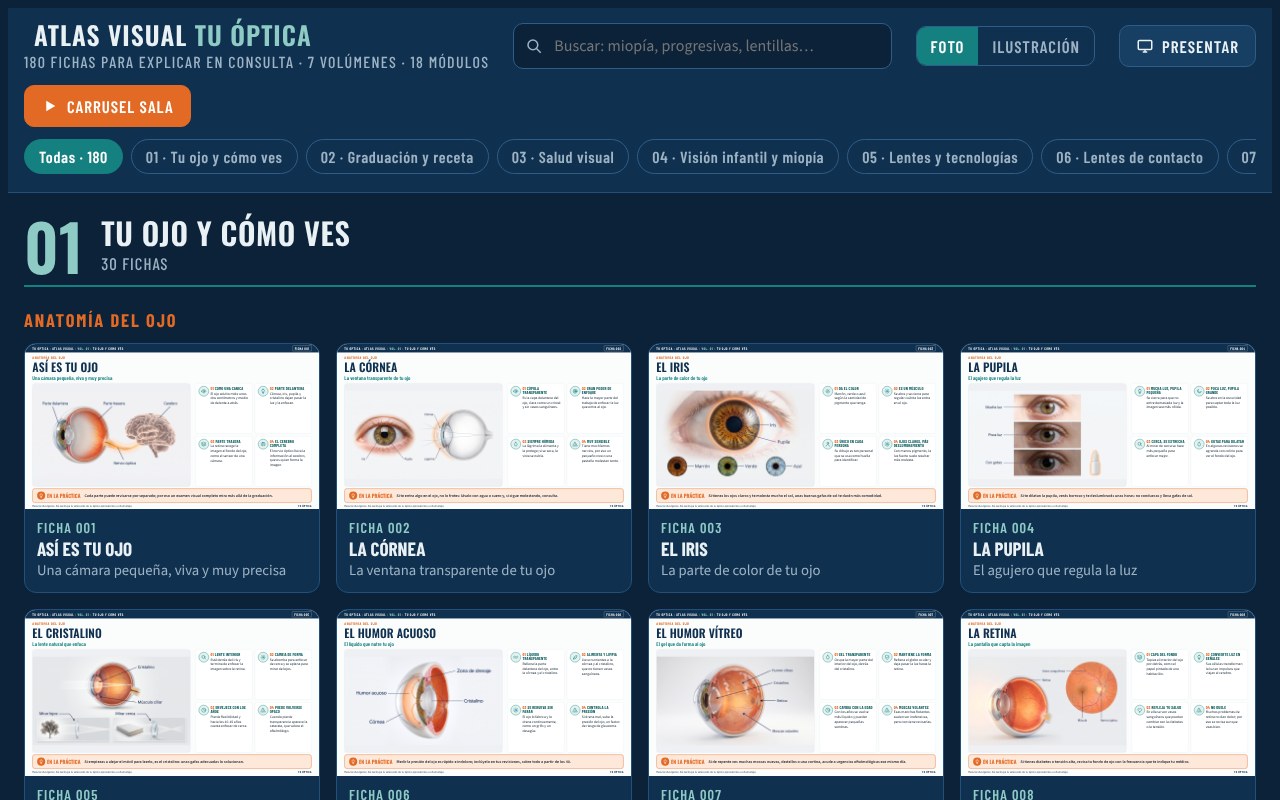
Task: Open the 'La córnea' slide thumbnail
Action: tap(484, 427)
